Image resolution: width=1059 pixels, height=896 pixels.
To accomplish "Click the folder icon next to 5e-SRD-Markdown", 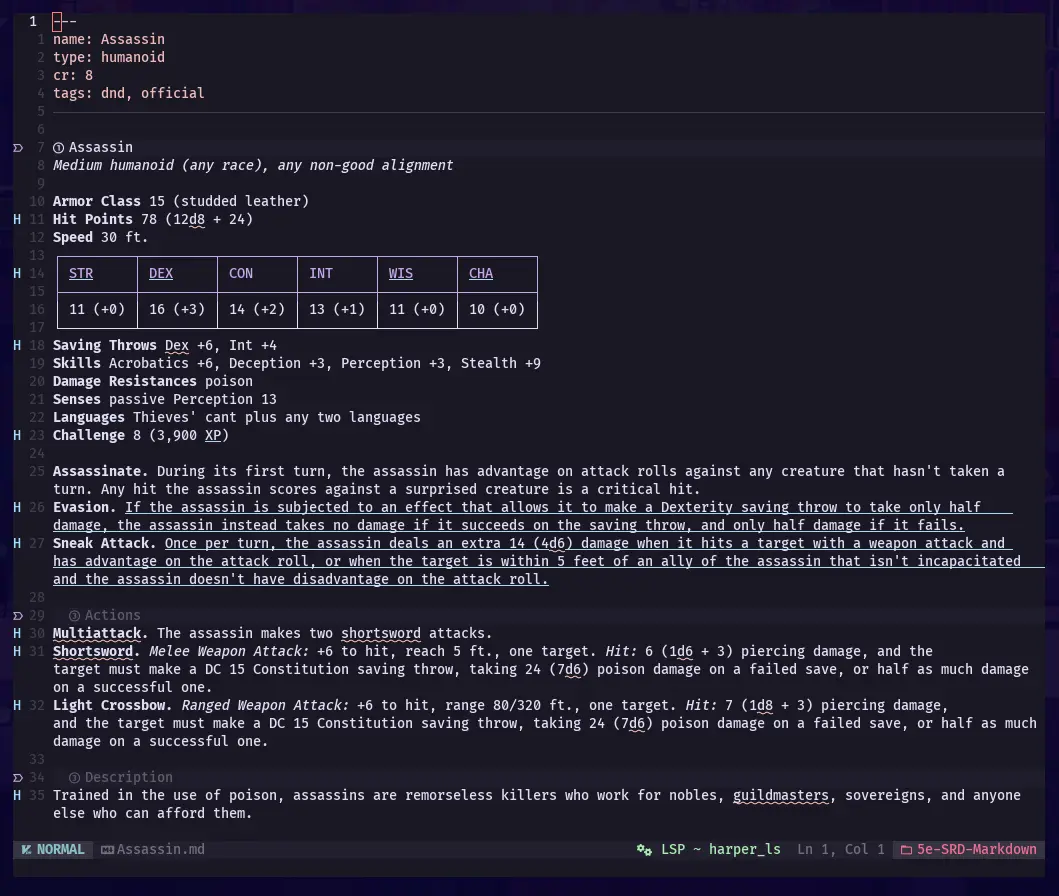I will click(x=906, y=849).
